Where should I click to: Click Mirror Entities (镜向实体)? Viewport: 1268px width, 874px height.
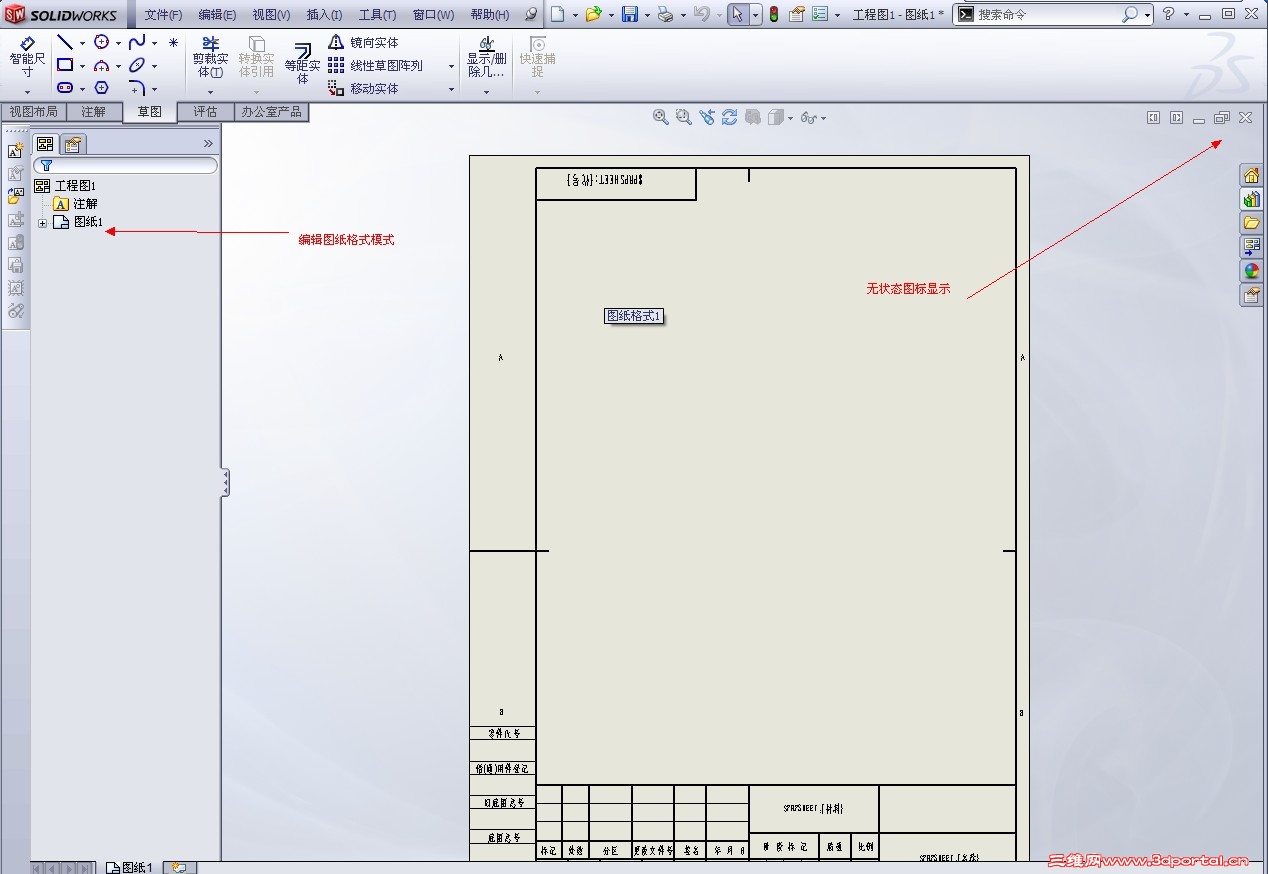tap(363, 42)
